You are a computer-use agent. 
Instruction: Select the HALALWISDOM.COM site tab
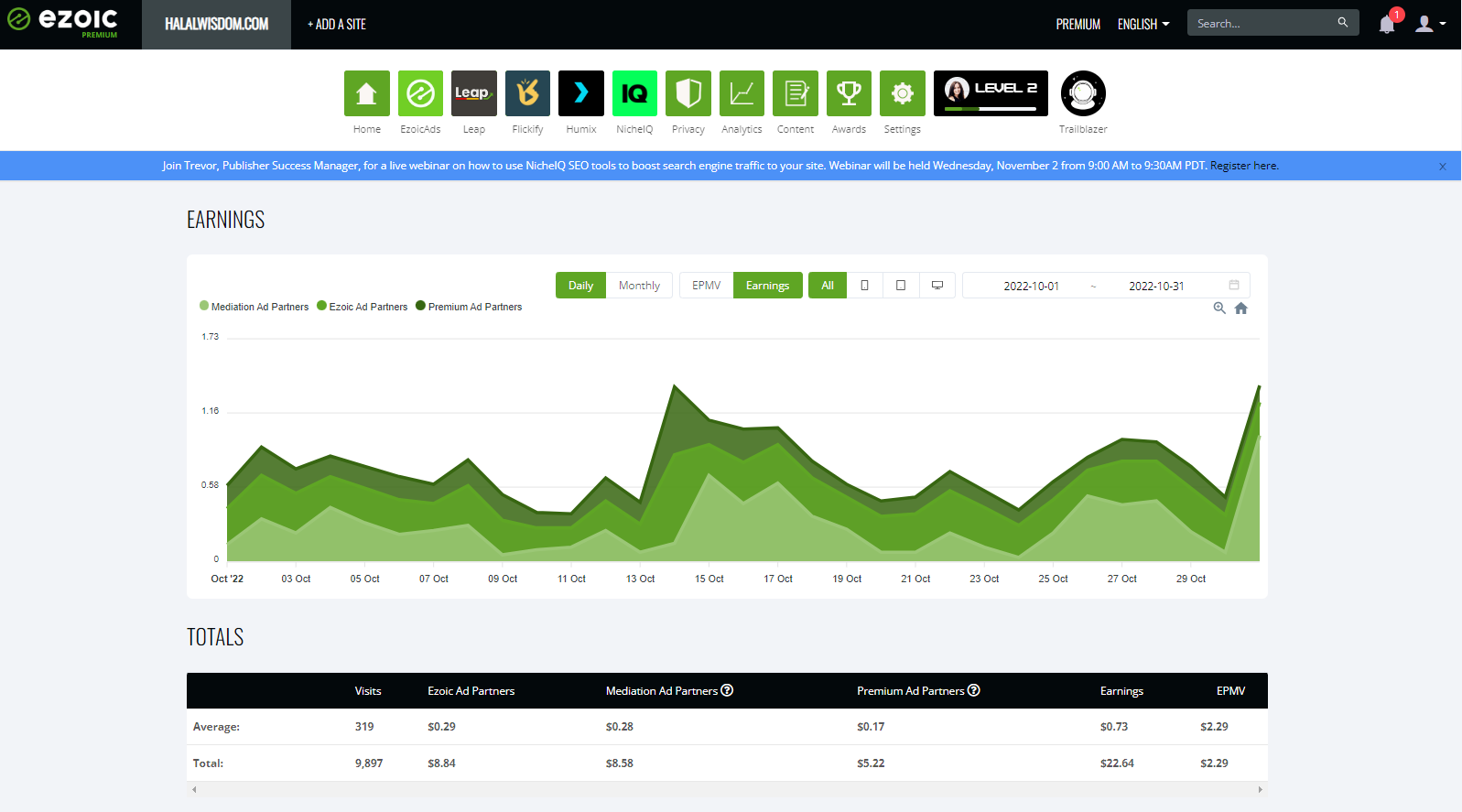[216, 25]
